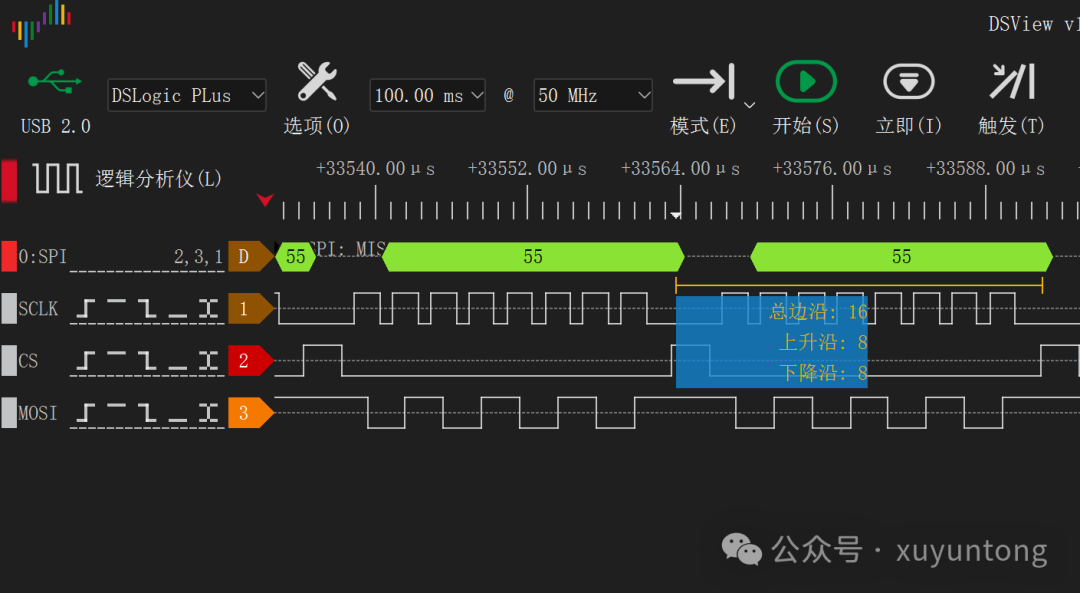Click the red color swatch of 0:SPI
Image resolution: width=1080 pixels, height=593 pixels.
click(x=9, y=256)
